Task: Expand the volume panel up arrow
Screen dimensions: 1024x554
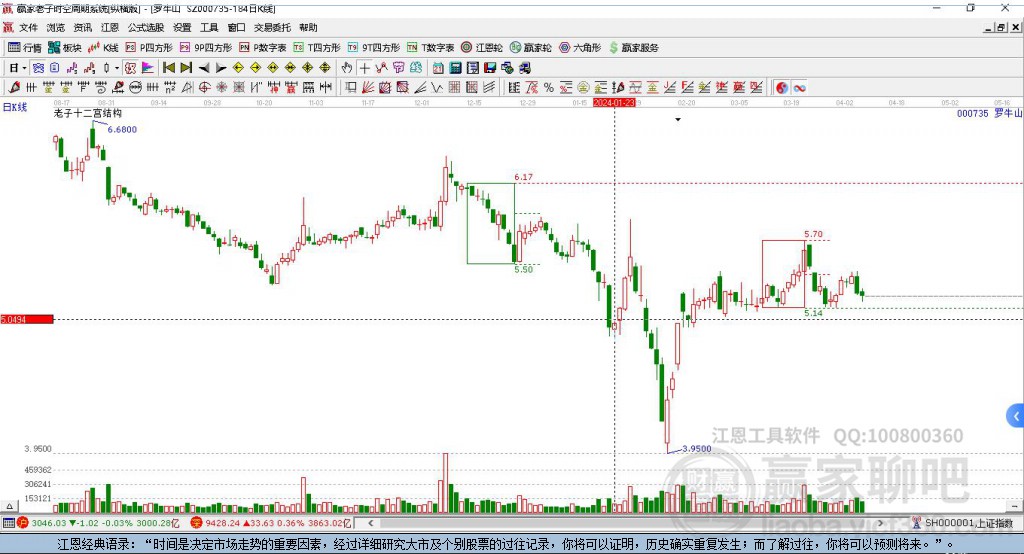Action: coord(9,506)
